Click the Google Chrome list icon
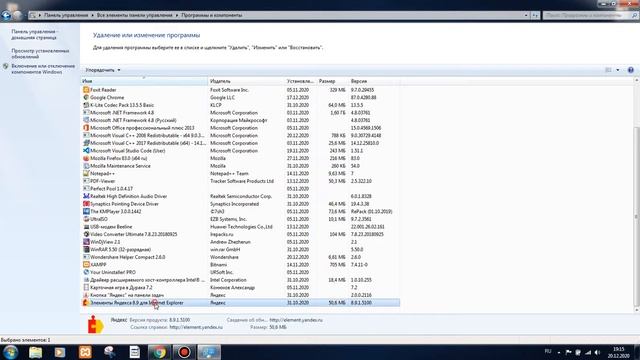 point(86,98)
